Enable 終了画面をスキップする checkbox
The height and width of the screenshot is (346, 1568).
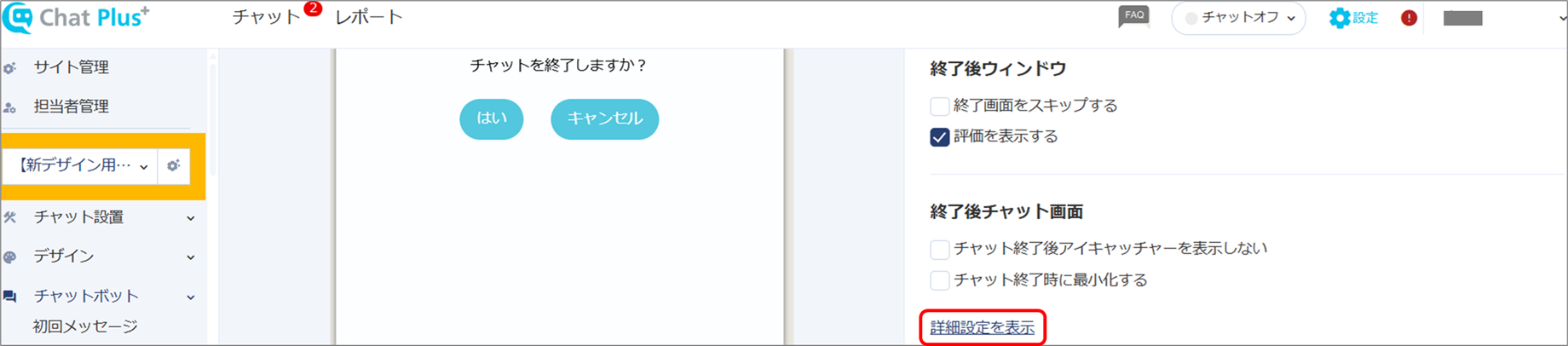click(x=940, y=107)
